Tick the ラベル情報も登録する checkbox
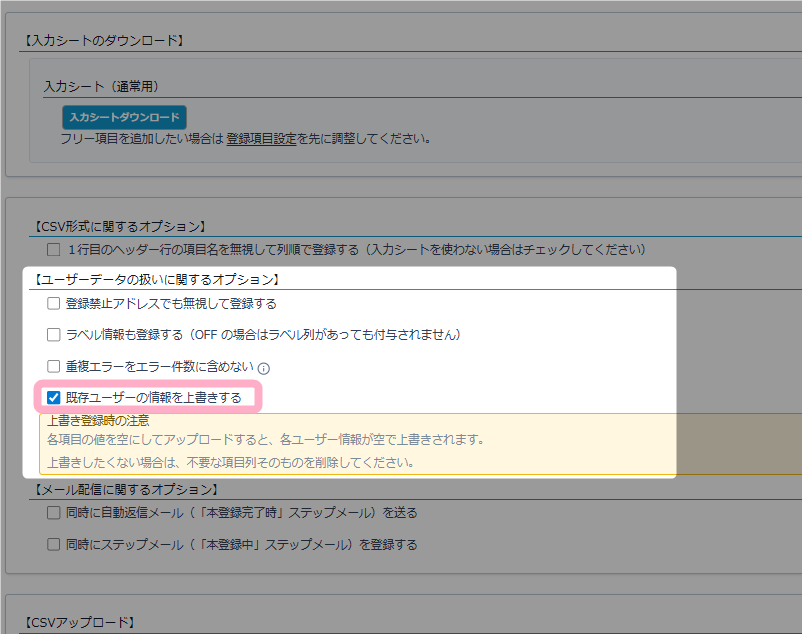The height and width of the screenshot is (634, 802). pyautogui.click(x=54, y=334)
